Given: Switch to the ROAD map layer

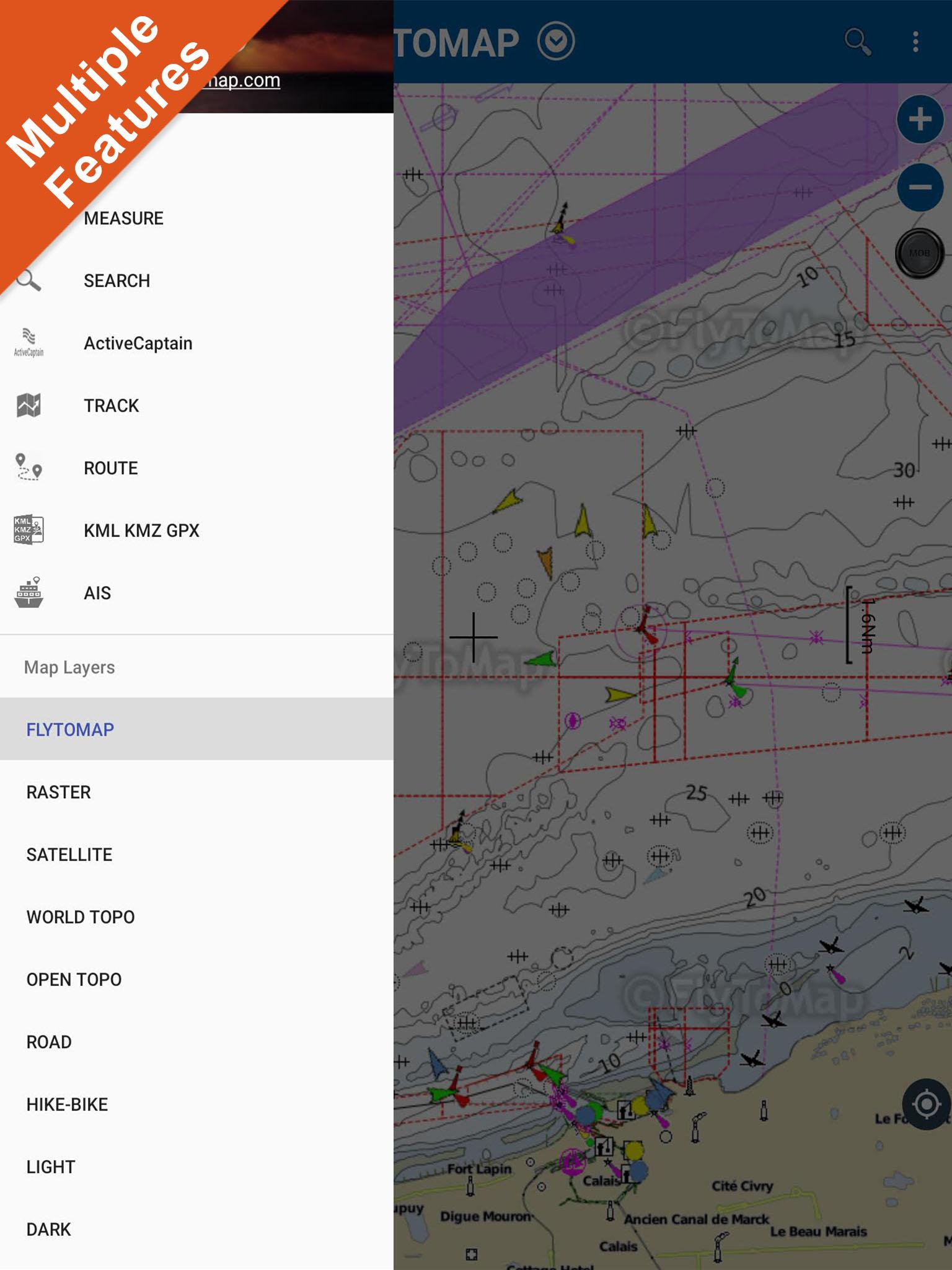Looking at the screenshot, I should coord(196,1042).
